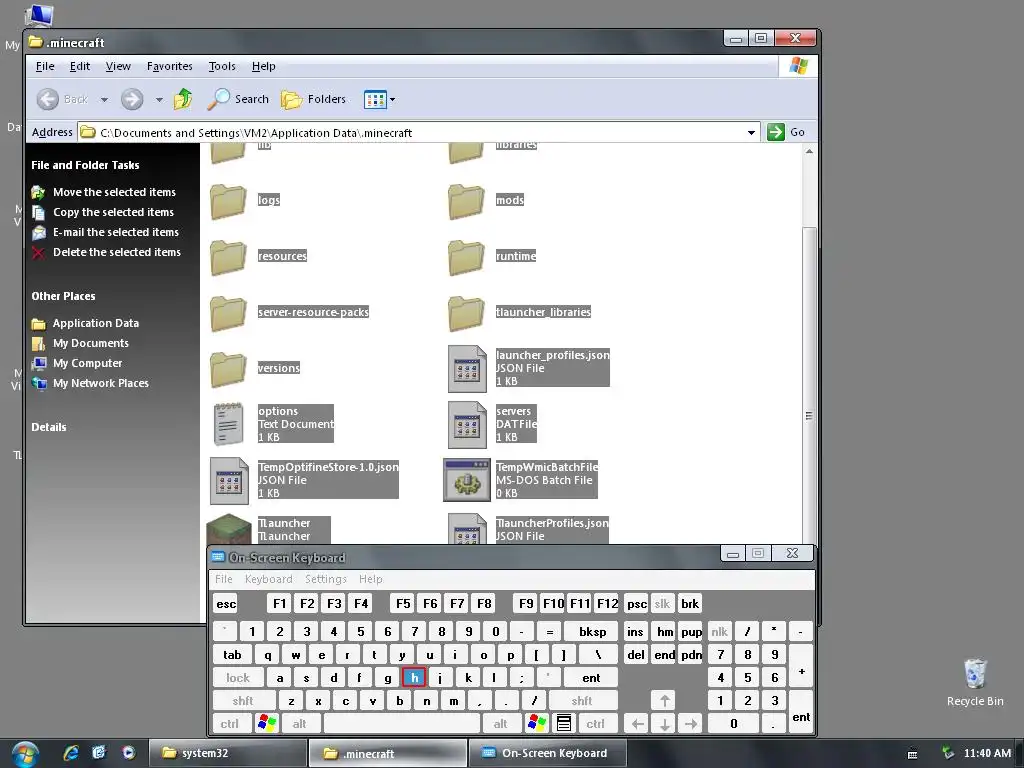The image size is (1024, 768).
Task: Toggle the lock (caps lock) key
Action: [238, 678]
